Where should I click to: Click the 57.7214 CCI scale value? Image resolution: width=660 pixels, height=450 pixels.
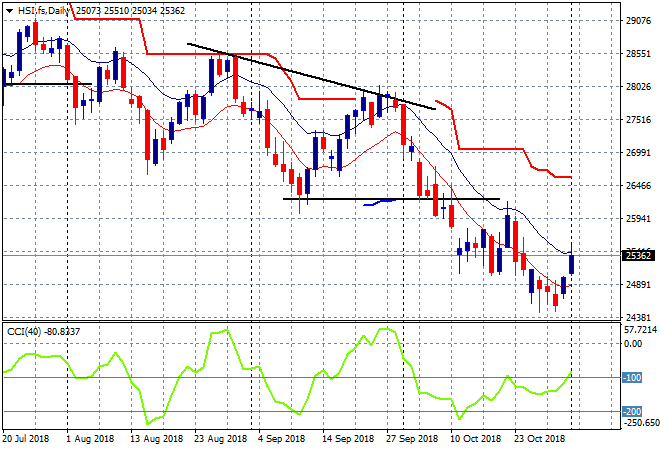click(640, 330)
